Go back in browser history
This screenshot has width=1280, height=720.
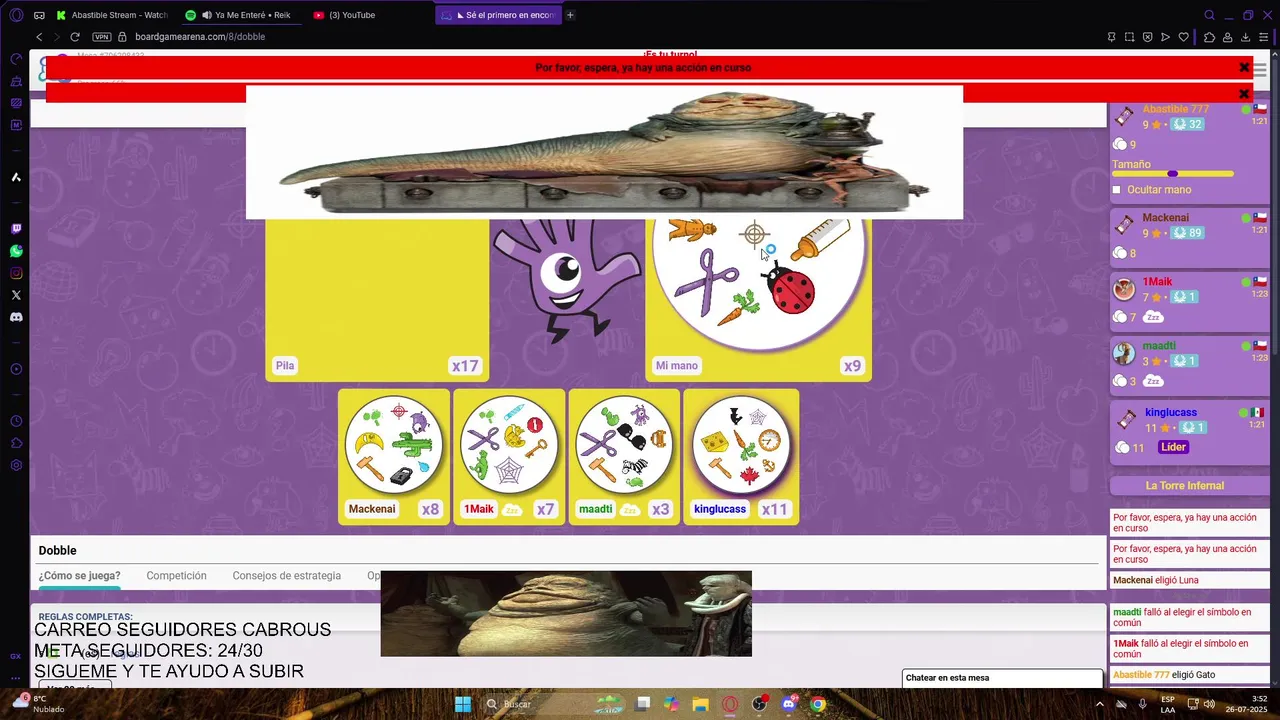(39, 37)
